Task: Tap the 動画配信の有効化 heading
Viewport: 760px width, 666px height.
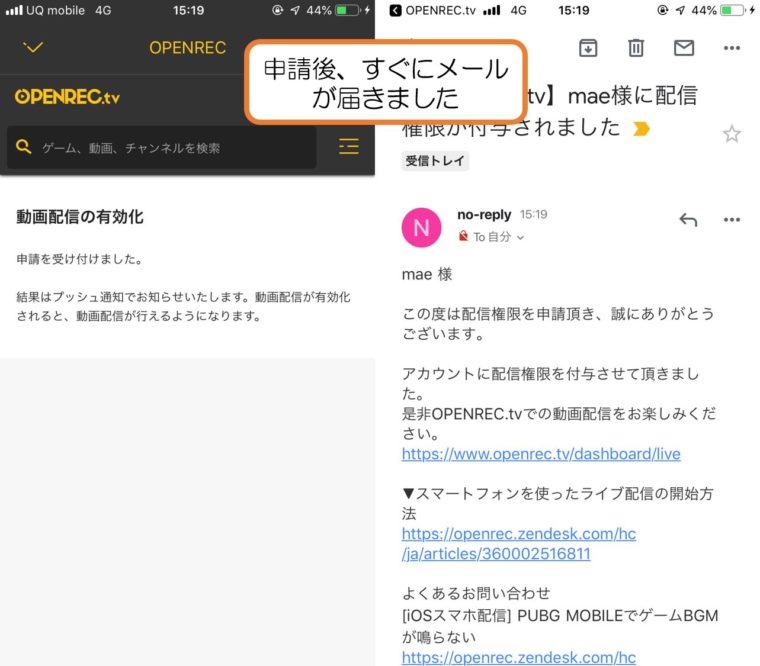Action: click(x=80, y=217)
